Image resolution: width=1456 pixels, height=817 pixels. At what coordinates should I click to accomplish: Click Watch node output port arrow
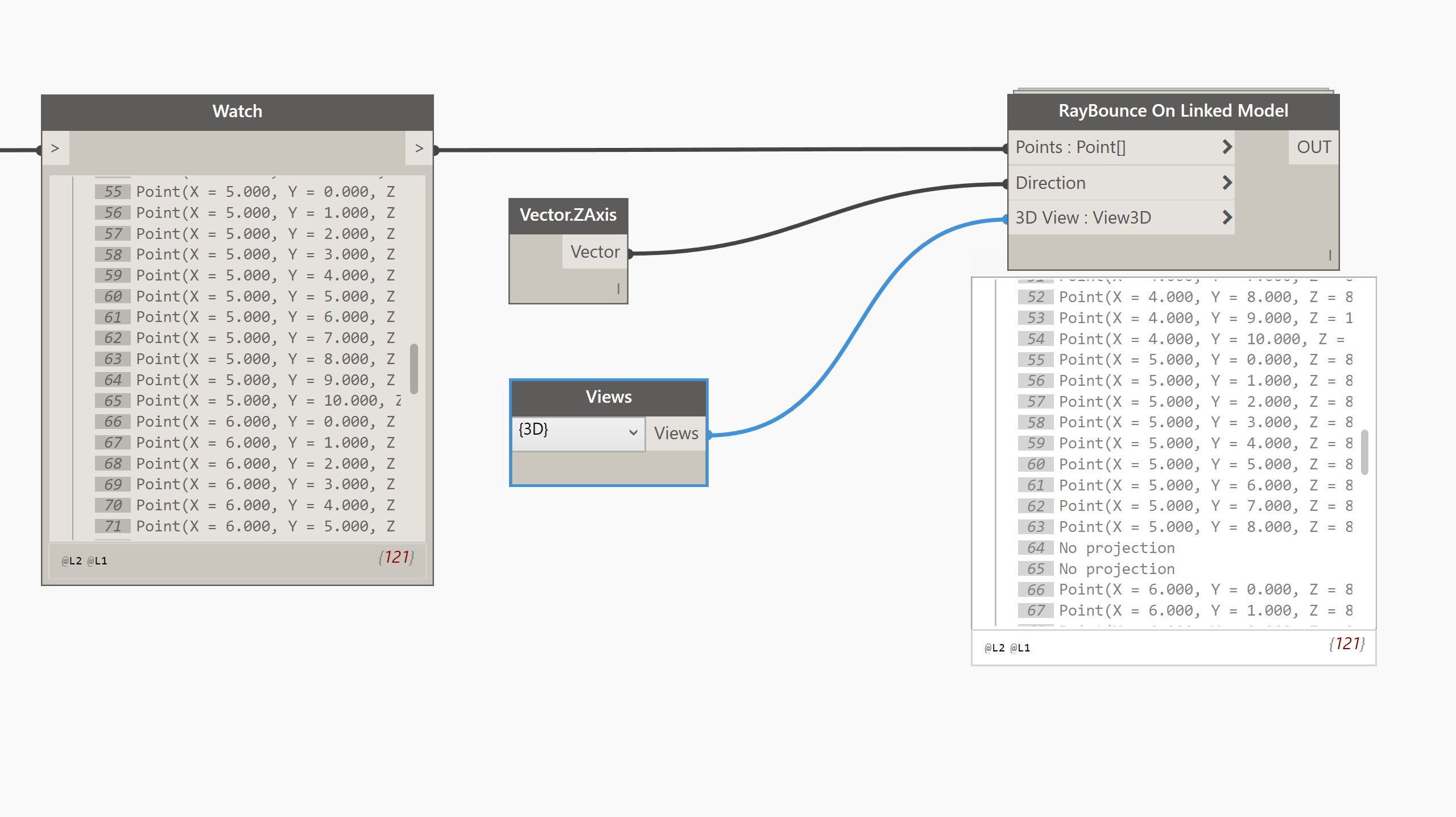pos(419,148)
